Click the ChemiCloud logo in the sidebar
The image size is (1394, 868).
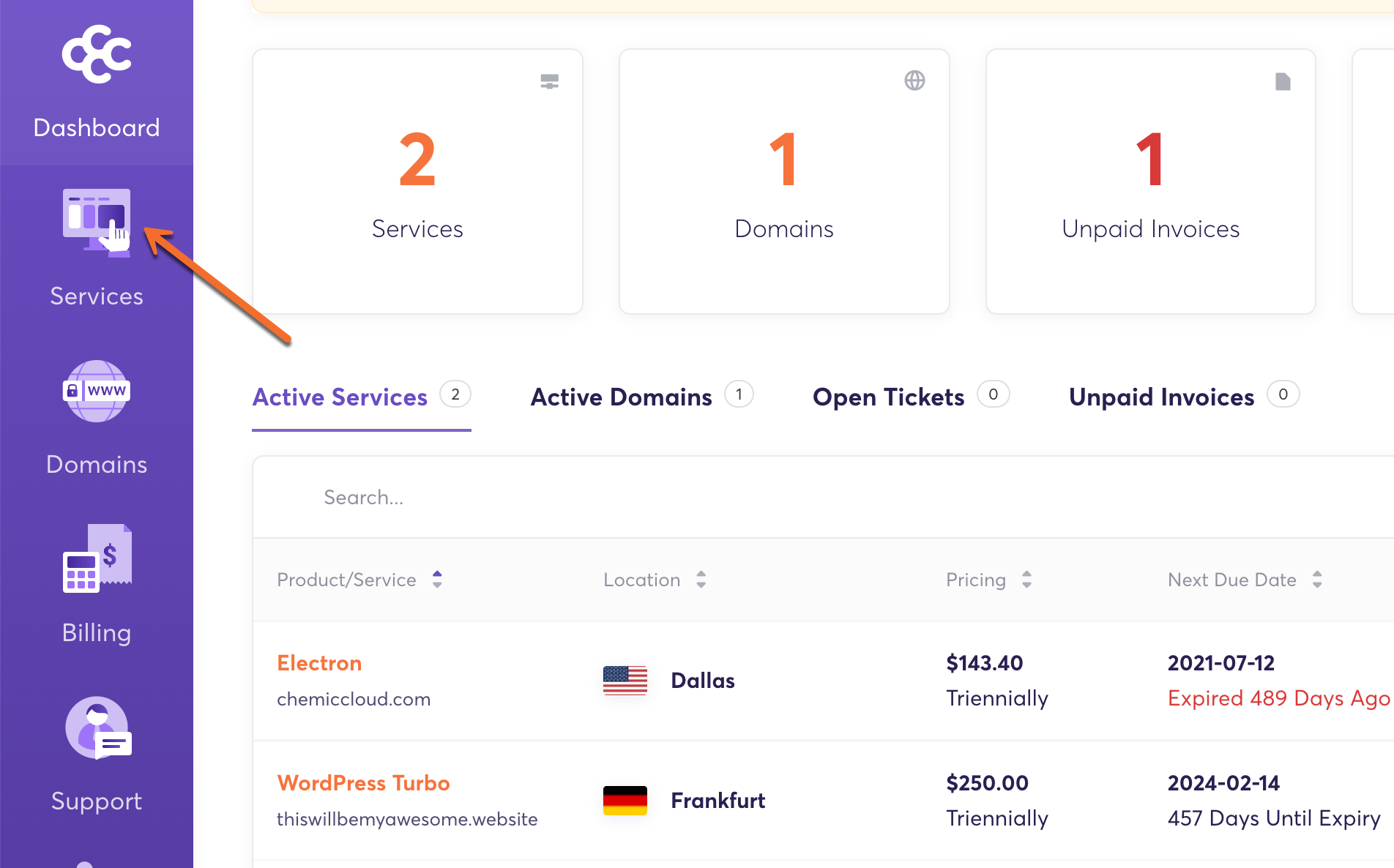[x=97, y=54]
